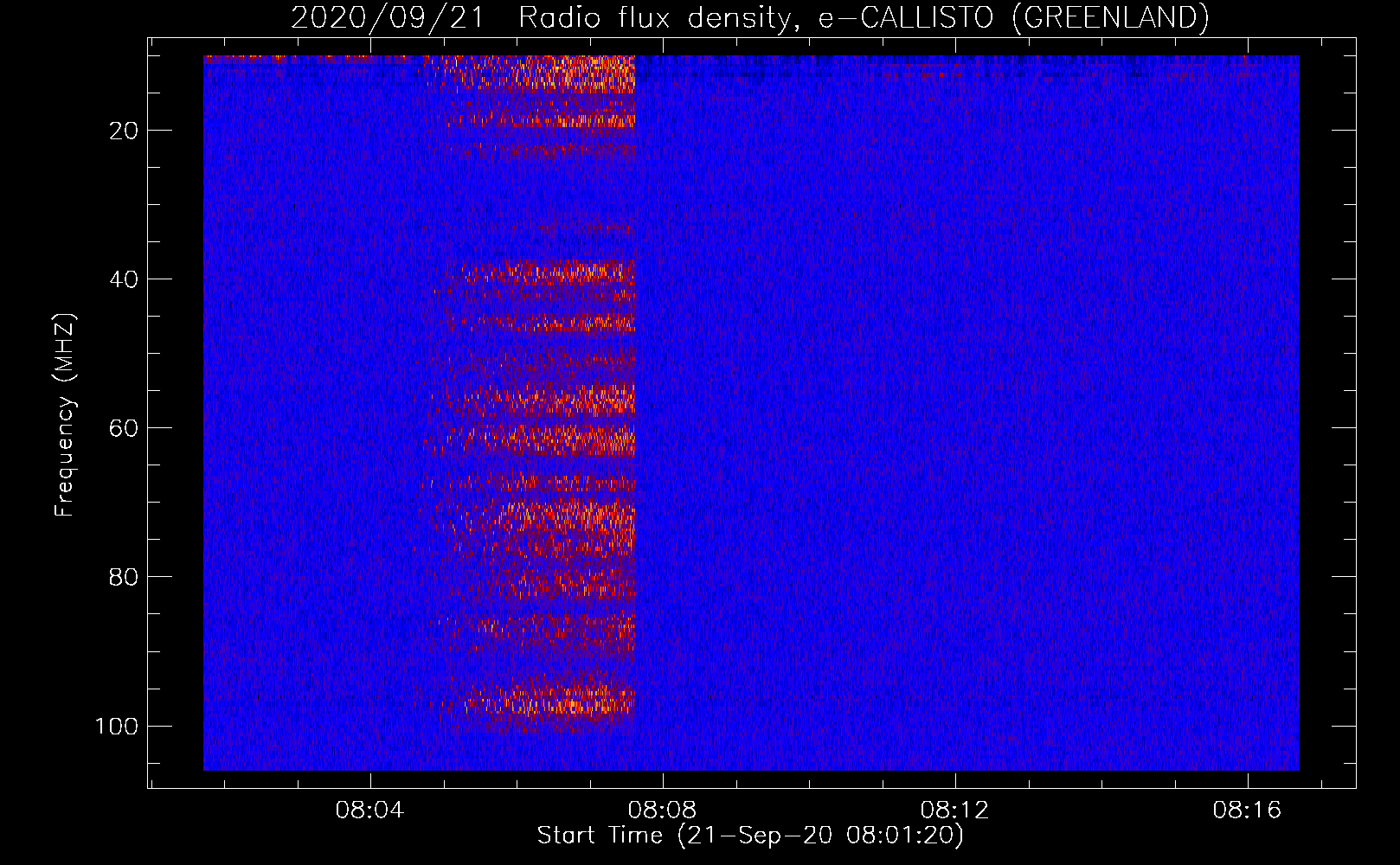Click the 80 MHz frequency tick label

[124, 577]
